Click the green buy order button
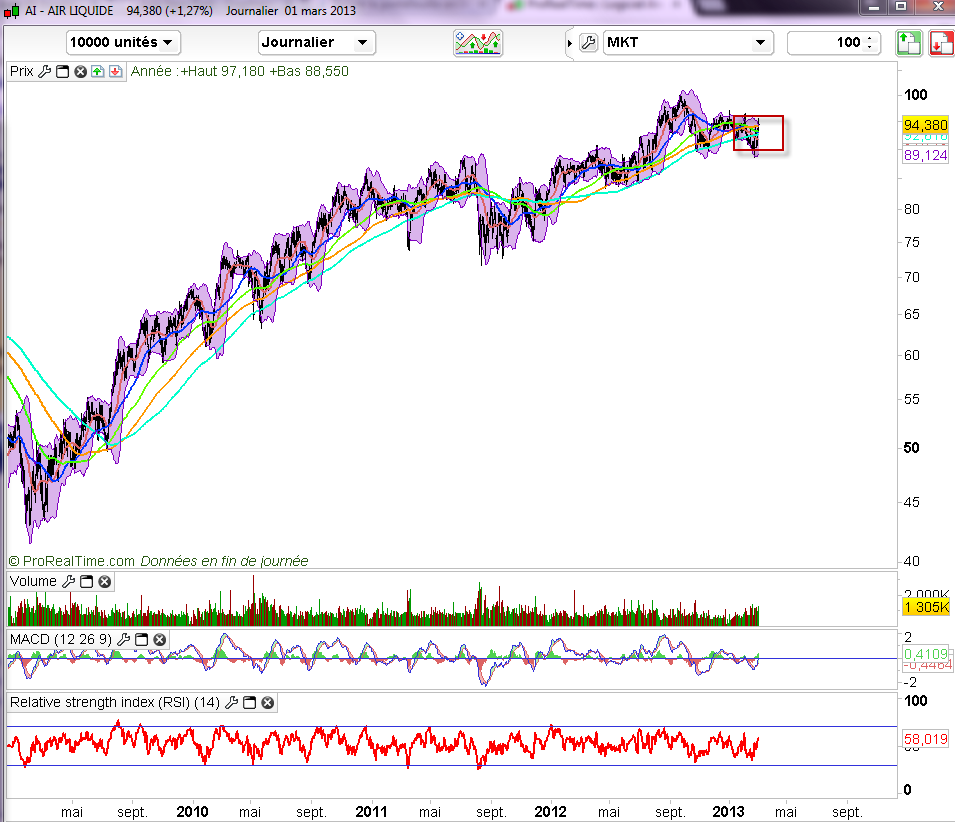Viewport: 955px width, 822px height. (909, 43)
